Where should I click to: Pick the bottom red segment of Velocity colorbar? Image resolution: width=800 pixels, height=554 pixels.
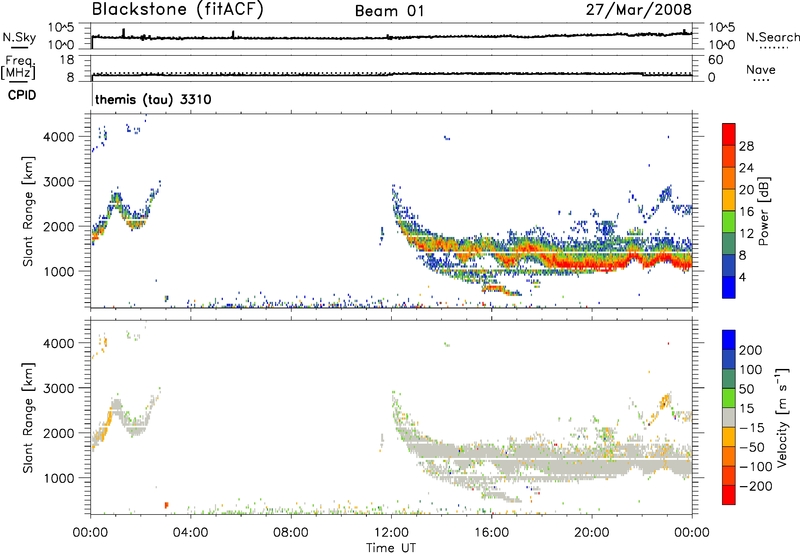pos(729,495)
